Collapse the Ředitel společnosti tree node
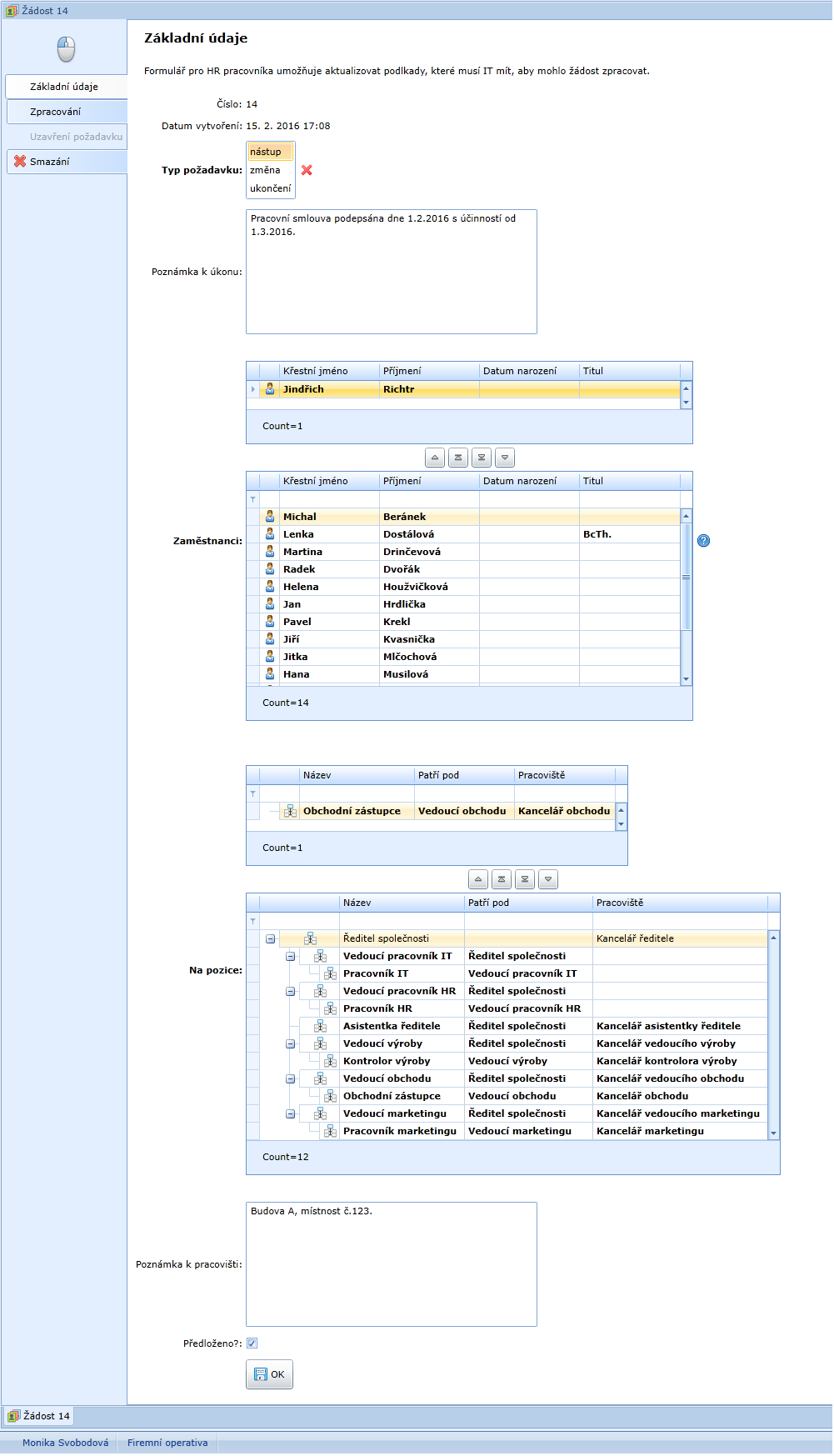This screenshot has width=834, height=1456. (271, 938)
